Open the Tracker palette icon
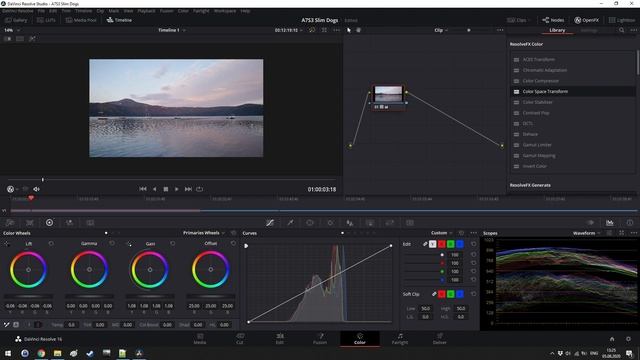The height and width of the screenshot is (360, 640). [x=330, y=222]
